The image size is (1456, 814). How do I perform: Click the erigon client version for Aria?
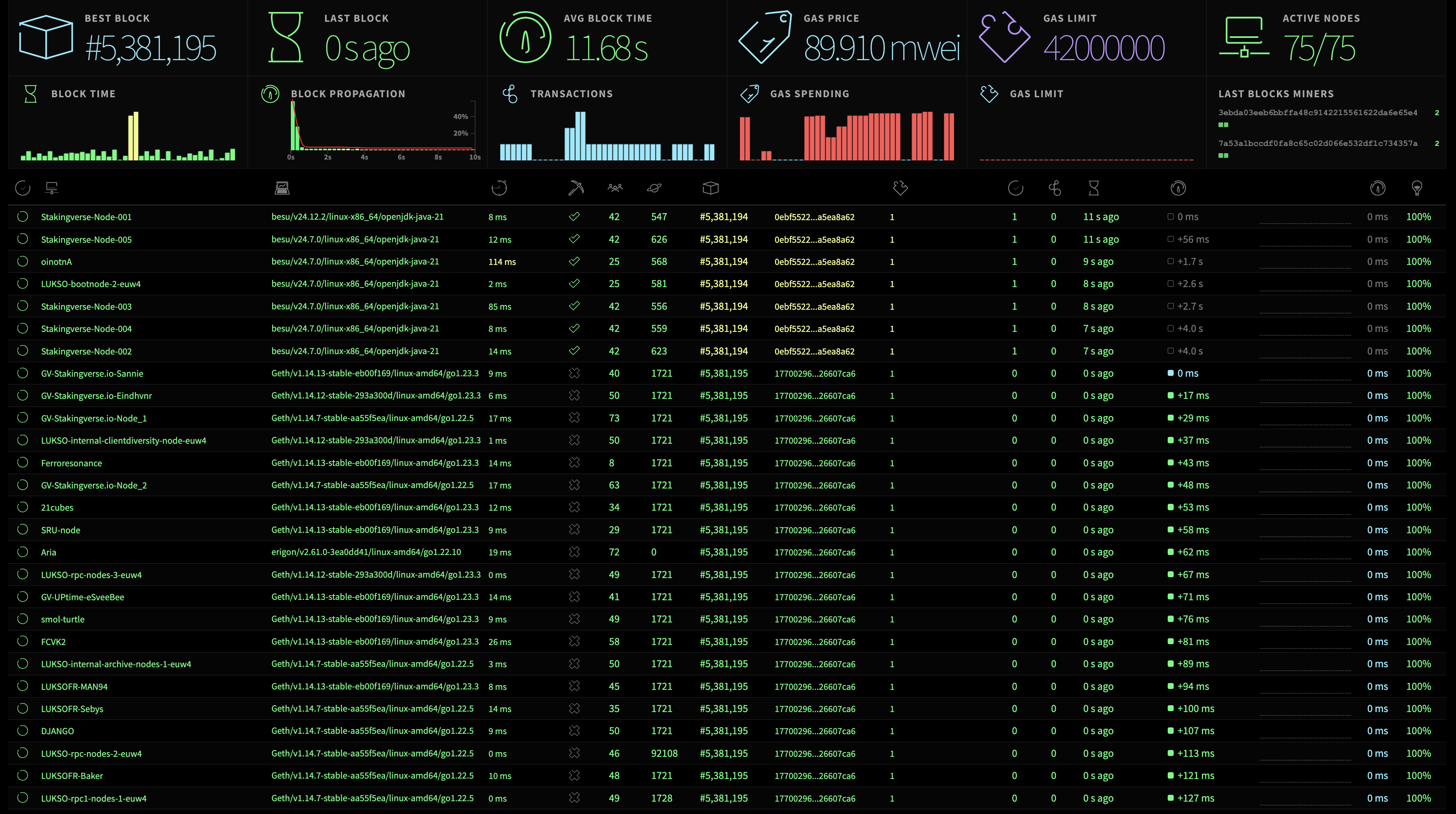click(x=365, y=552)
